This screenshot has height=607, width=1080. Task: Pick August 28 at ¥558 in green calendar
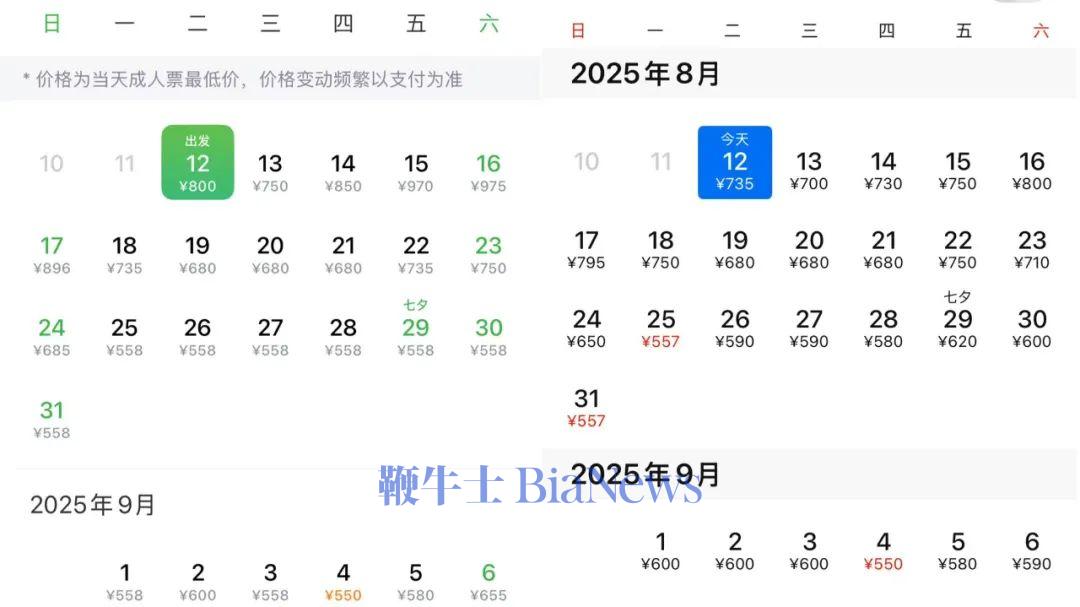(x=343, y=337)
